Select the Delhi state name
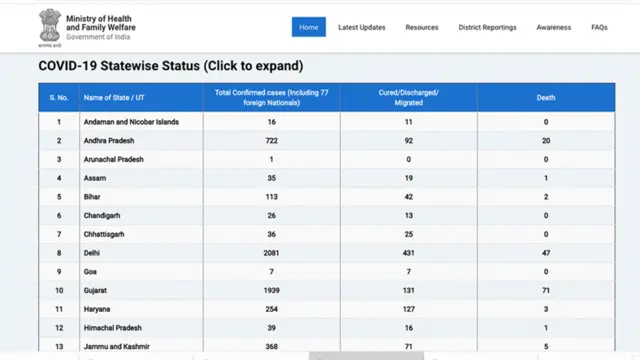 click(91, 253)
